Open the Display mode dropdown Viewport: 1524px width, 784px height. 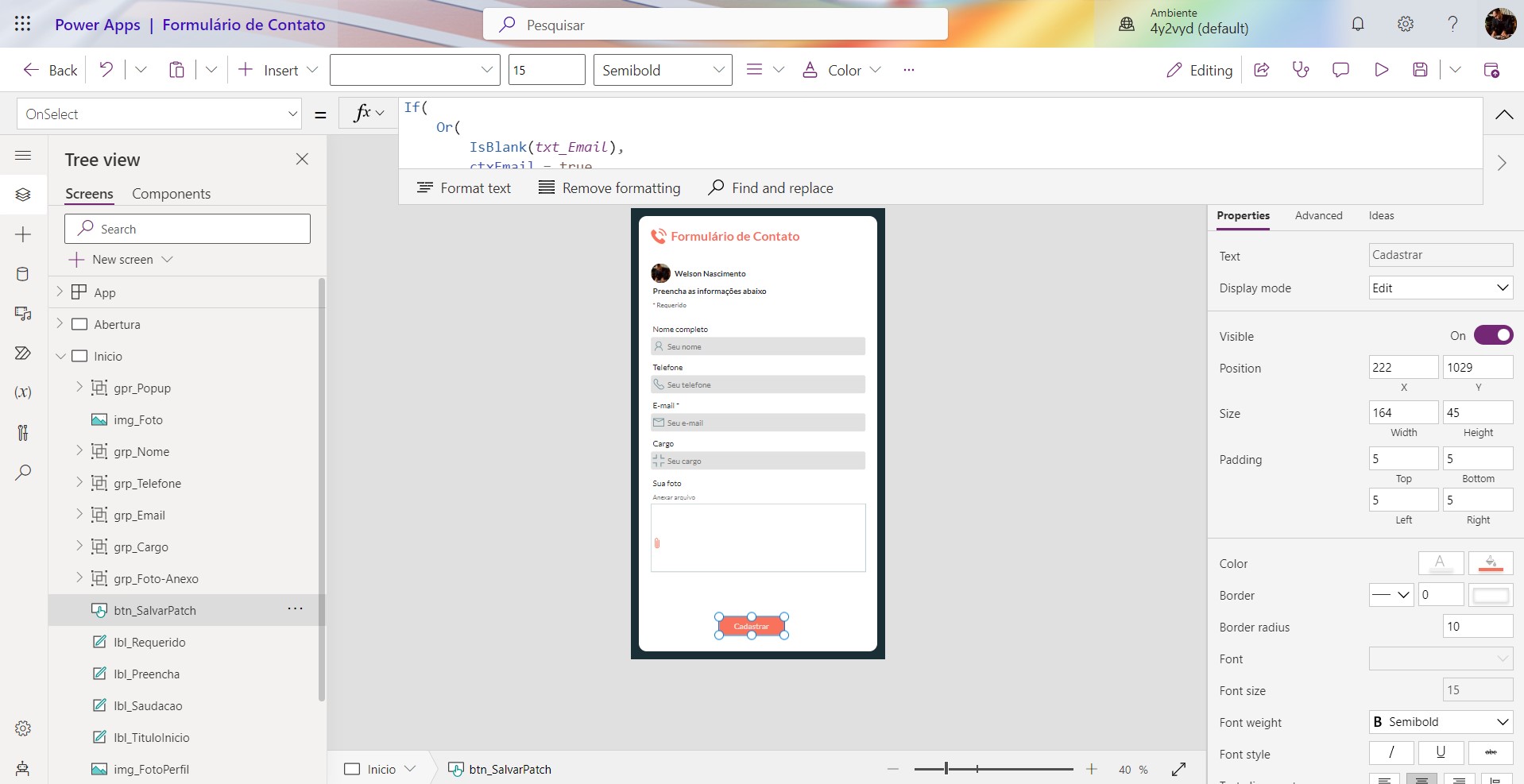pos(1440,288)
